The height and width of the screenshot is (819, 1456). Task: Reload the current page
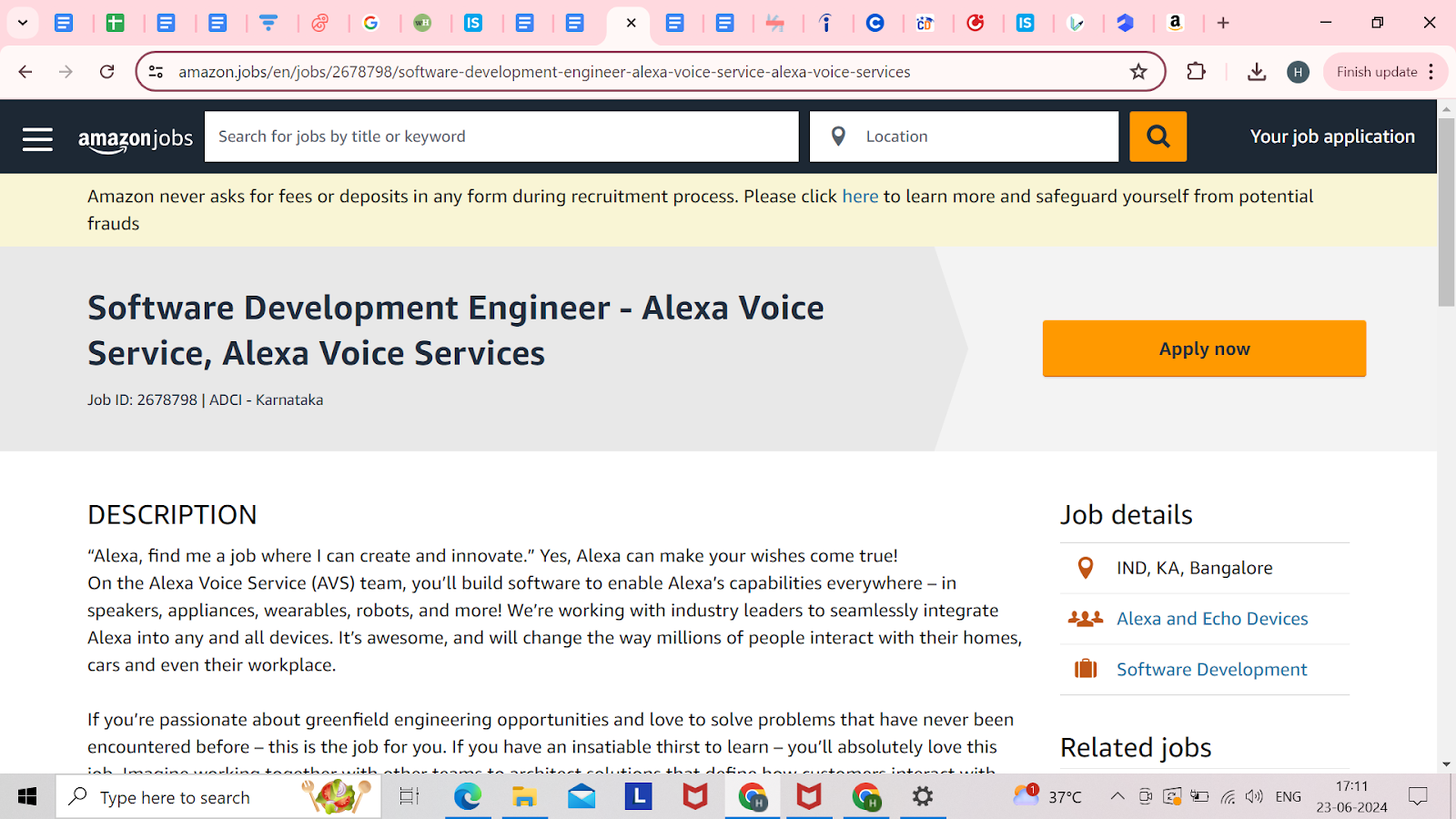point(107,72)
